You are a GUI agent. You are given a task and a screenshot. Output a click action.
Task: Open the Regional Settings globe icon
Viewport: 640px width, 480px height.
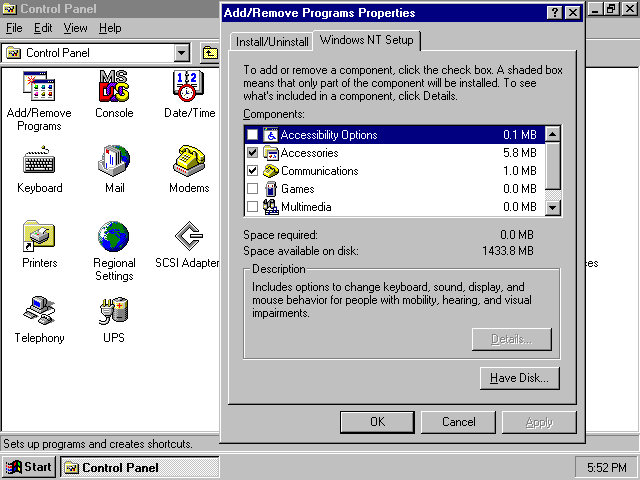tap(114, 236)
